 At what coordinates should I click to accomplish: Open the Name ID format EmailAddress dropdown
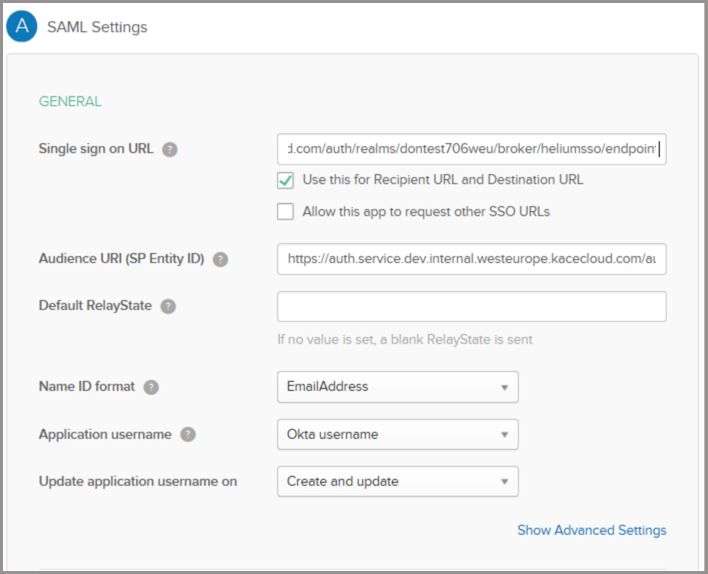pyautogui.click(x=397, y=387)
